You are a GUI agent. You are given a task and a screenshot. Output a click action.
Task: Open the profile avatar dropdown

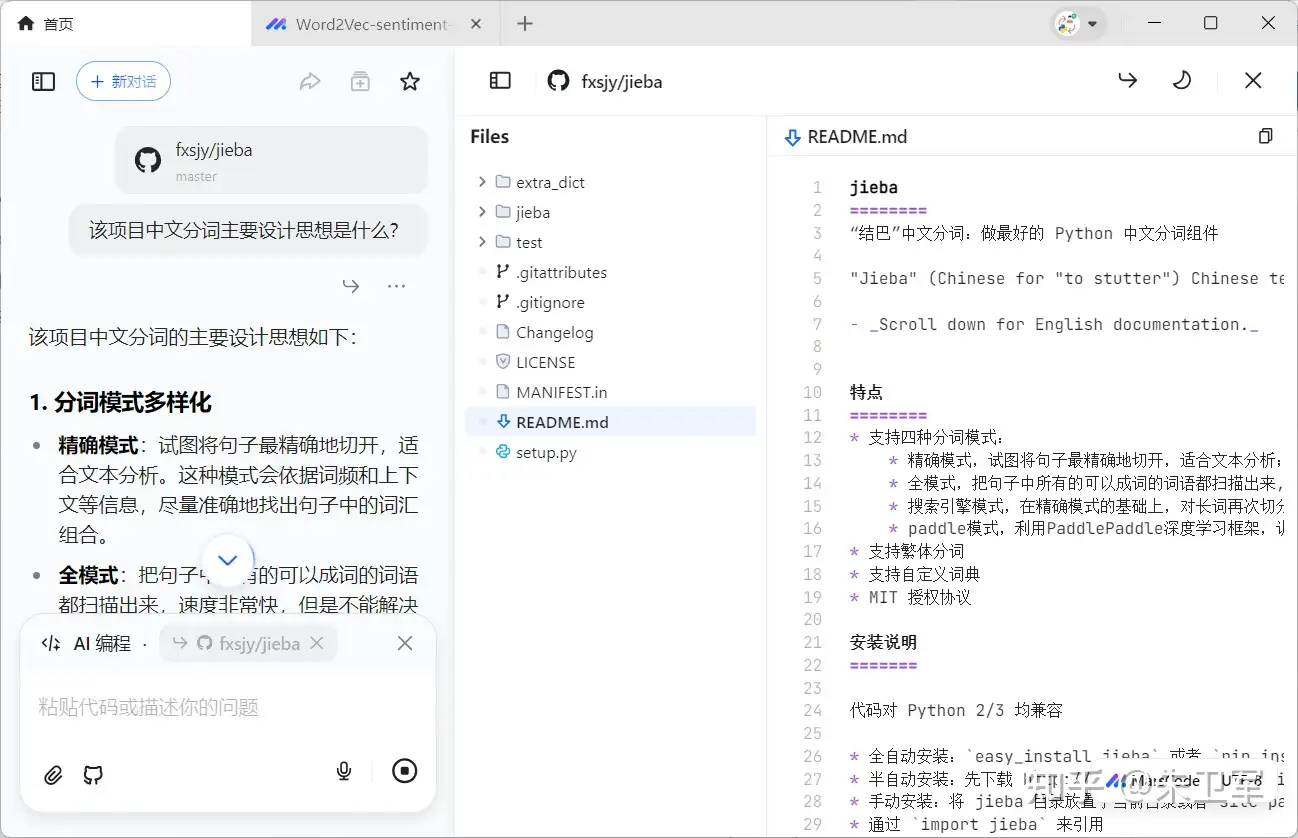tap(1080, 24)
